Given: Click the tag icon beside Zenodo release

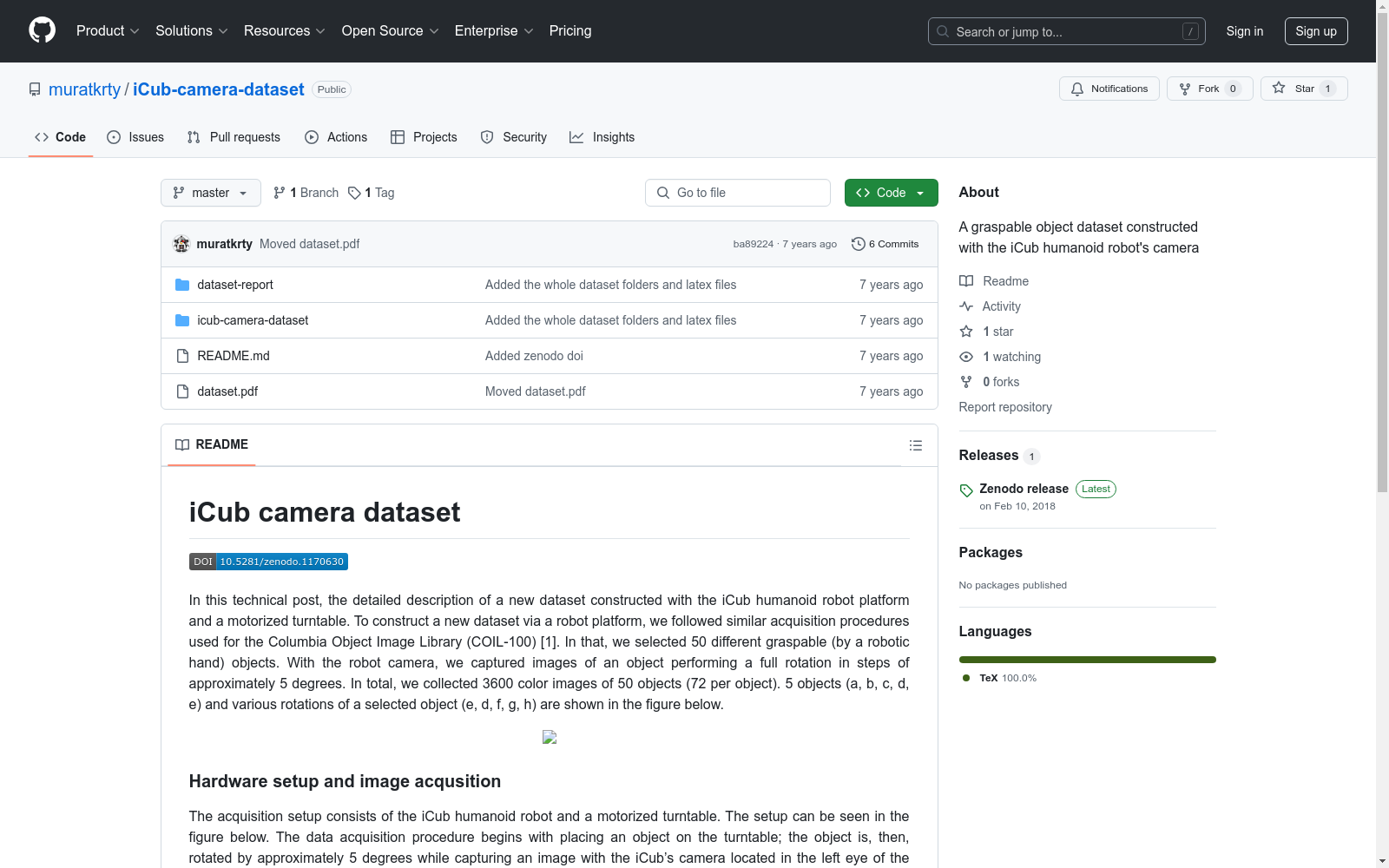Looking at the screenshot, I should [x=966, y=490].
